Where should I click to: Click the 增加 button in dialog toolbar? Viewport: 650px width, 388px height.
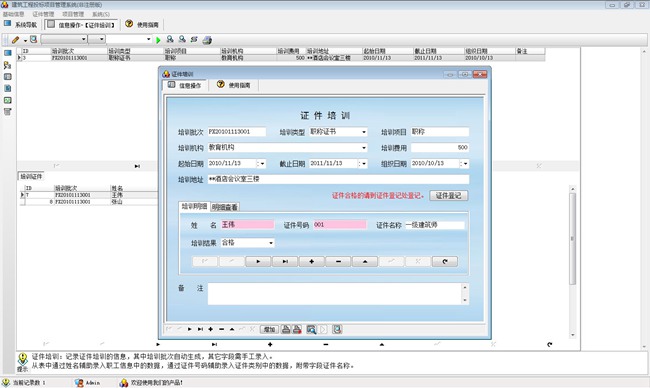click(269, 329)
